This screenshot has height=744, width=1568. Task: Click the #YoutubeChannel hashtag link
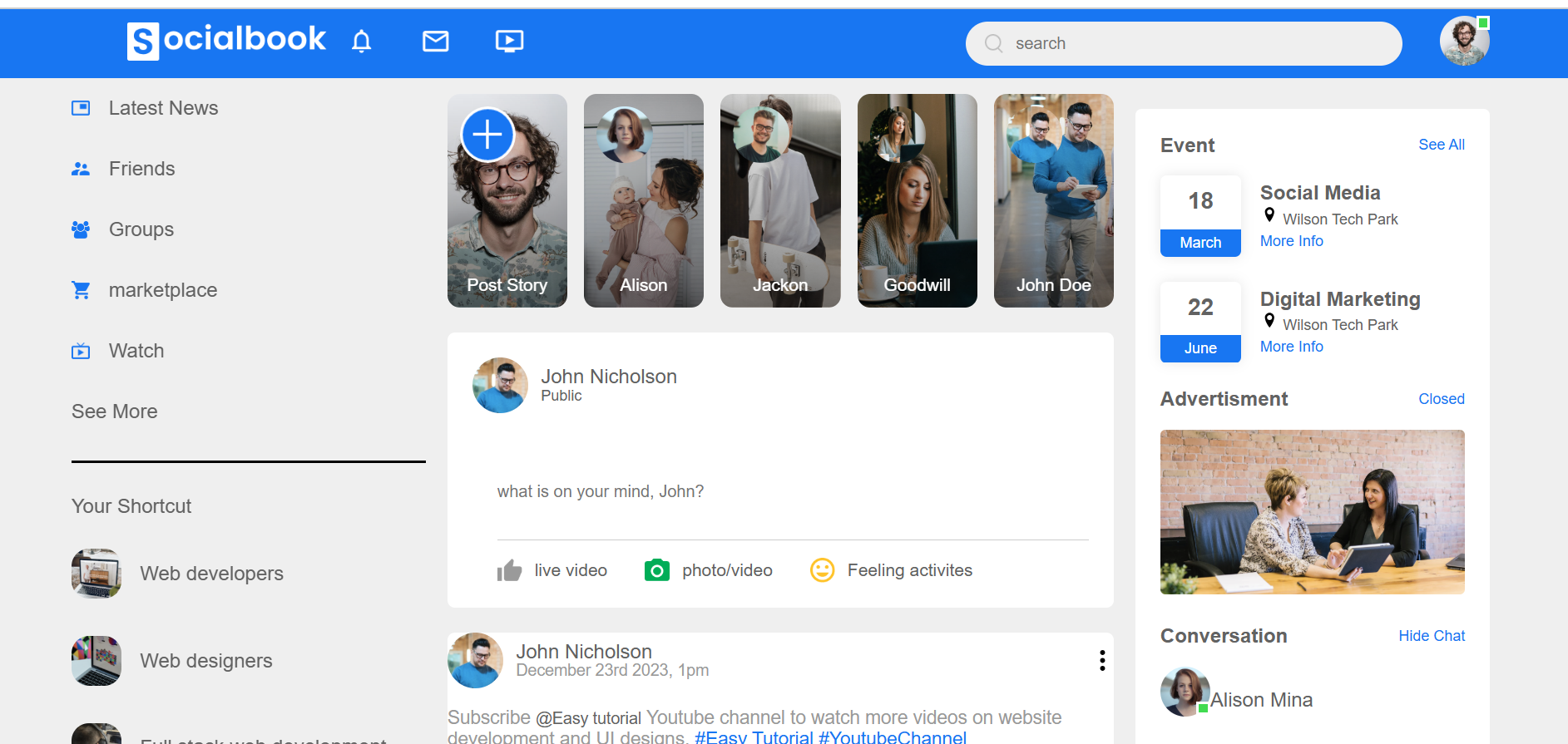893,737
